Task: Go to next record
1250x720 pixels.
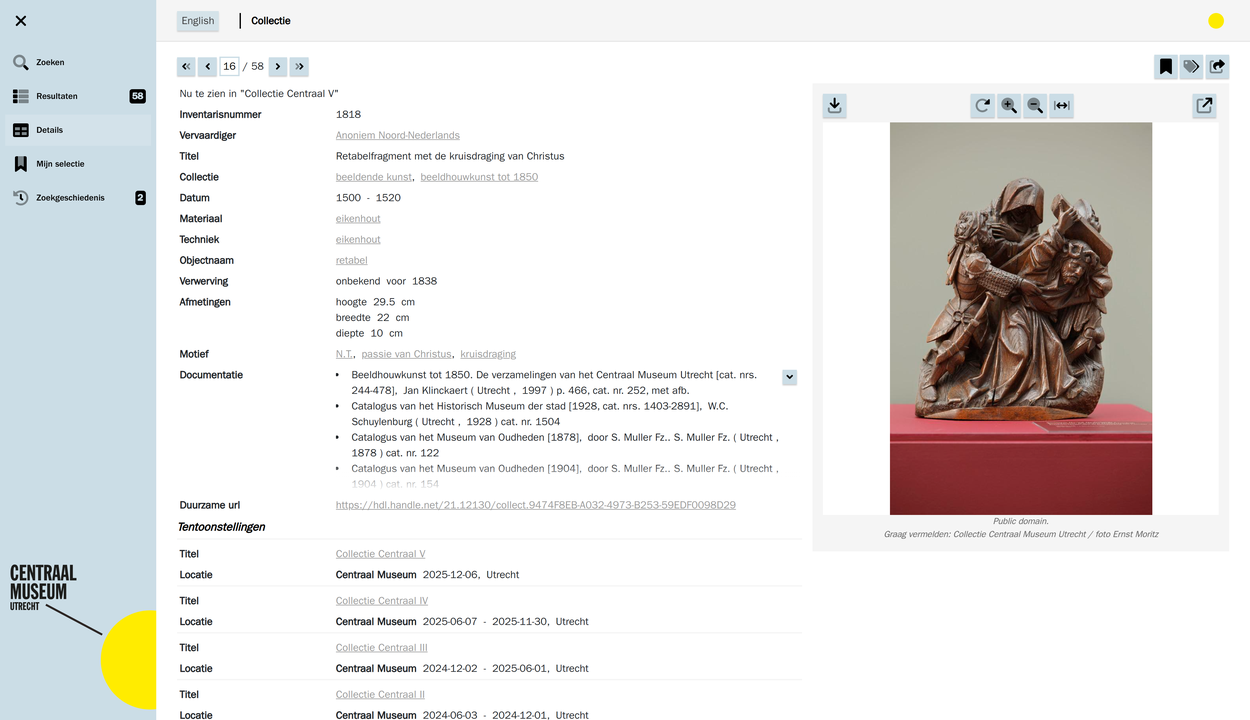Action: [x=278, y=67]
